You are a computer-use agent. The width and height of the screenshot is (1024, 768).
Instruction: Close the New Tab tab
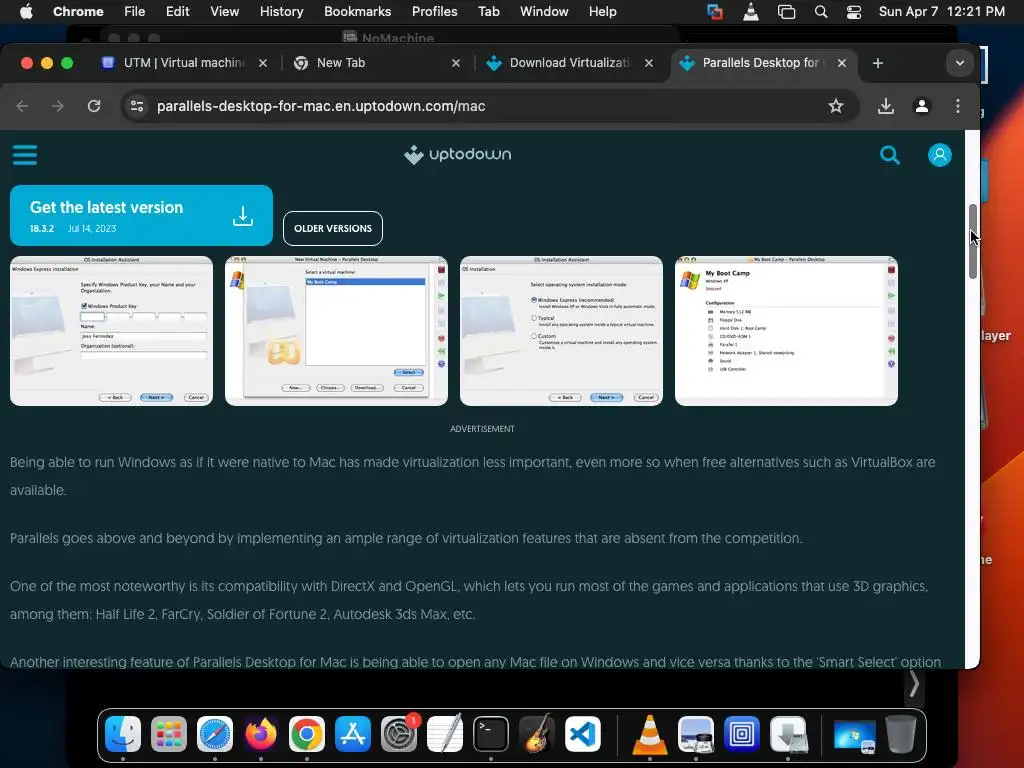tap(456, 63)
